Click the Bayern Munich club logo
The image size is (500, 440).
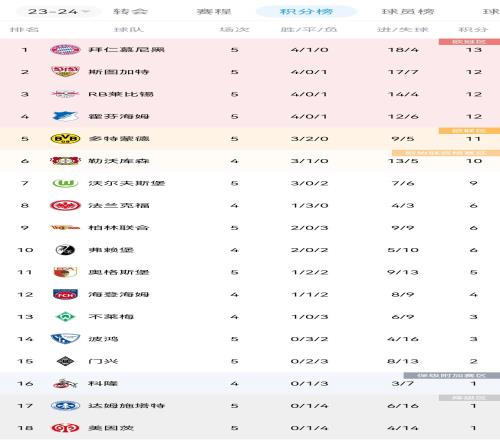coord(65,50)
